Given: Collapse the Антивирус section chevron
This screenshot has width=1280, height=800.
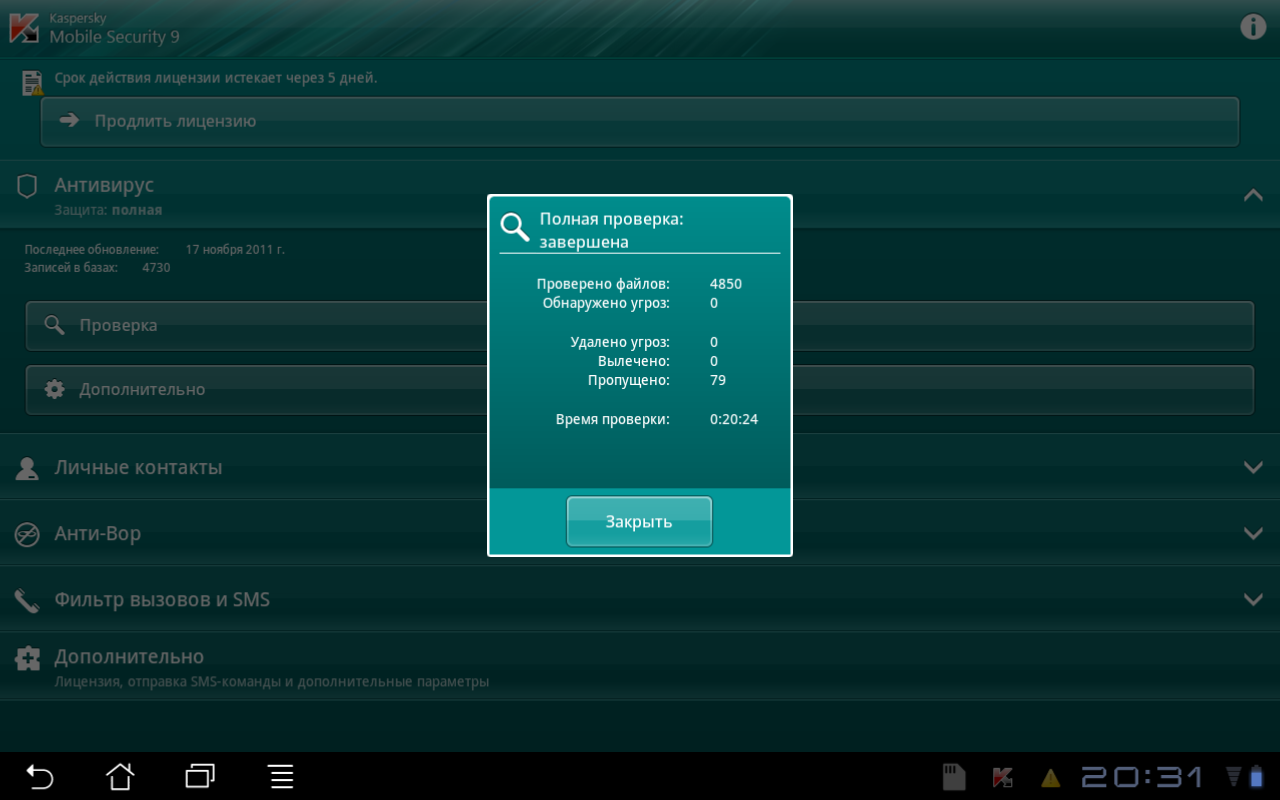Looking at the screenshot, I should point(1253,196).
